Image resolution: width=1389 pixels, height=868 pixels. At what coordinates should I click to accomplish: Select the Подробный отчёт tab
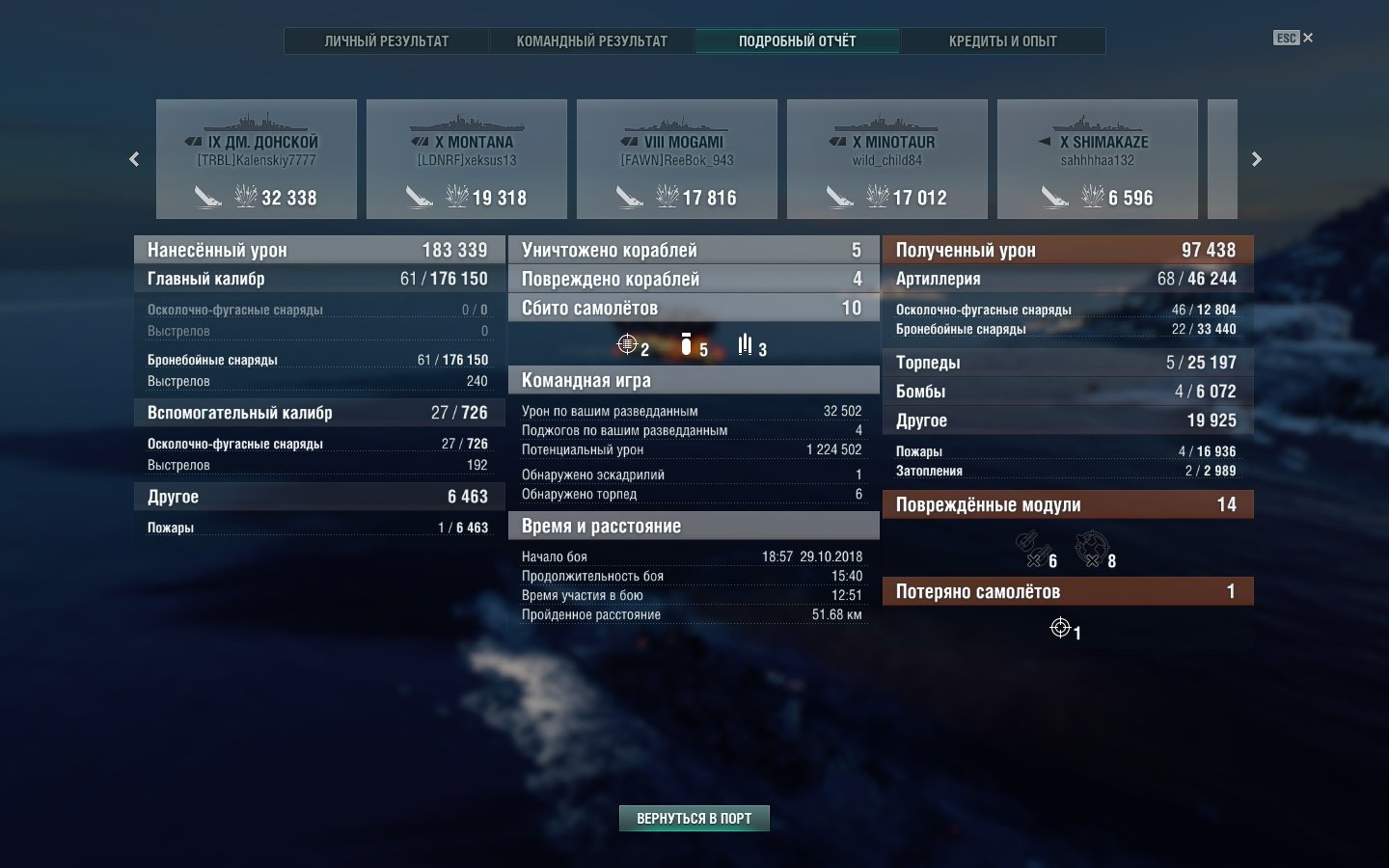pos(798,41)
